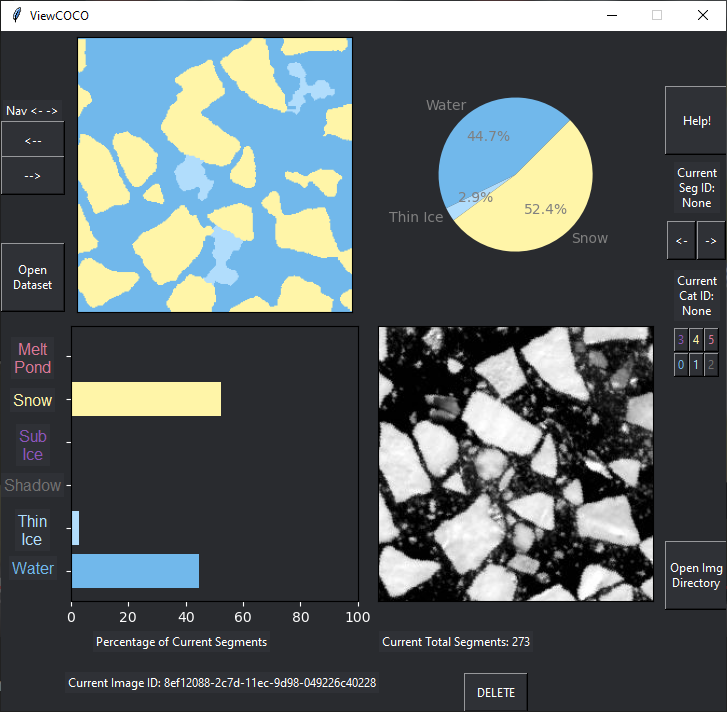Click the ViewCOCO feather title icon
This screenshot has height=712, width=727.
pyautogui.click(x=17, y=15)
